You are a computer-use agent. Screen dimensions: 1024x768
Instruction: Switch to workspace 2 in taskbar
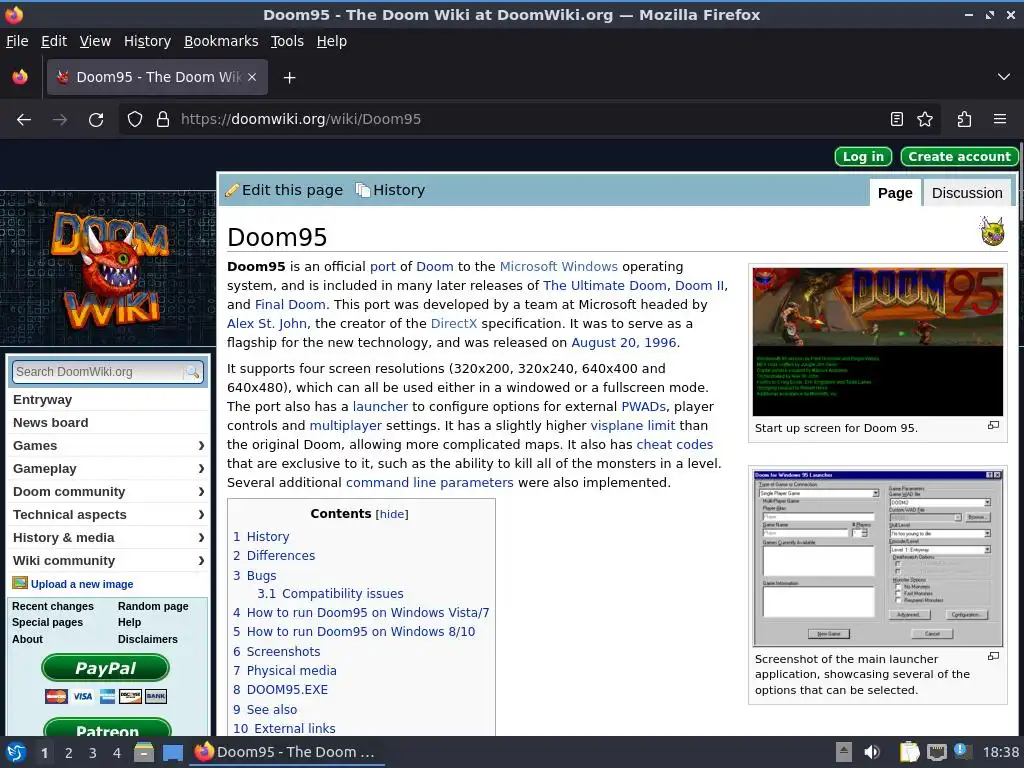click(69, 753)
